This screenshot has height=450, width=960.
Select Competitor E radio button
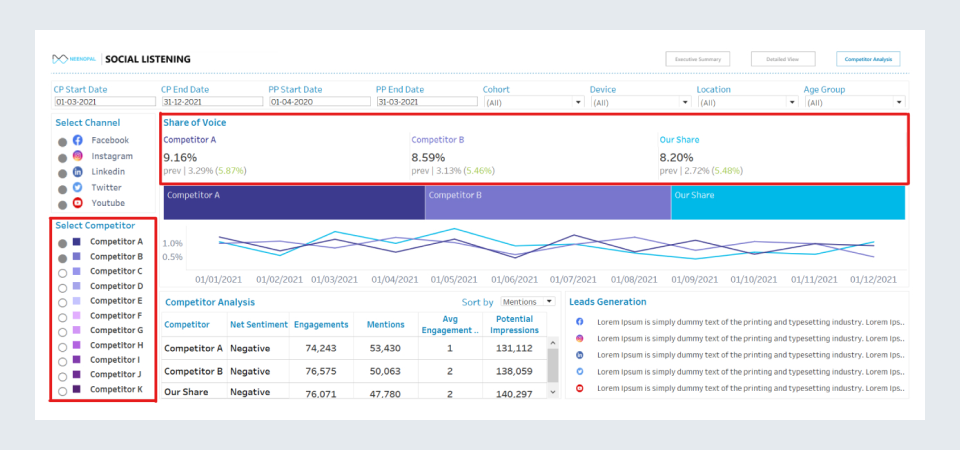[62, 302]
